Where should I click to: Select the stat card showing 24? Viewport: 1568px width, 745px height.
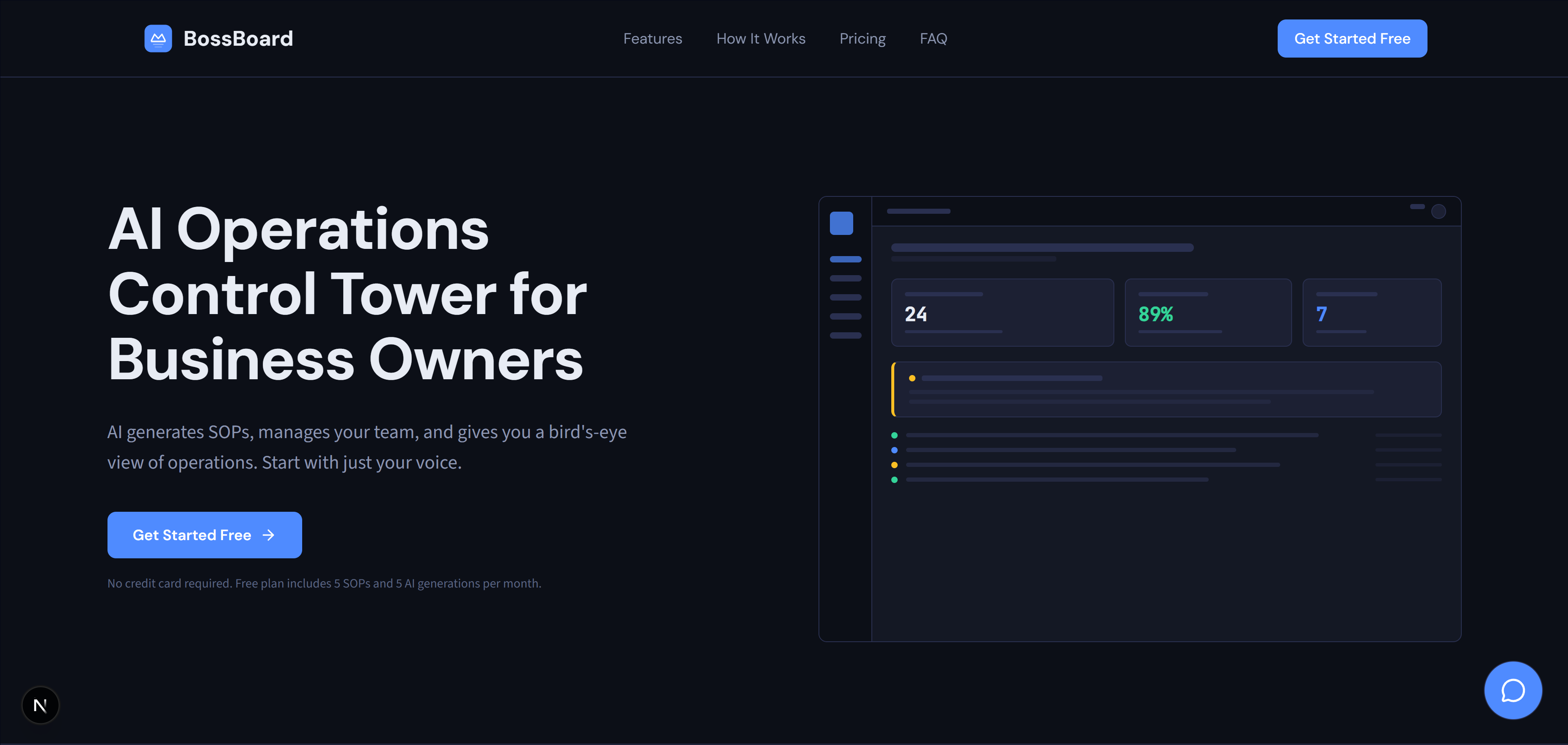click(1002, 312)
